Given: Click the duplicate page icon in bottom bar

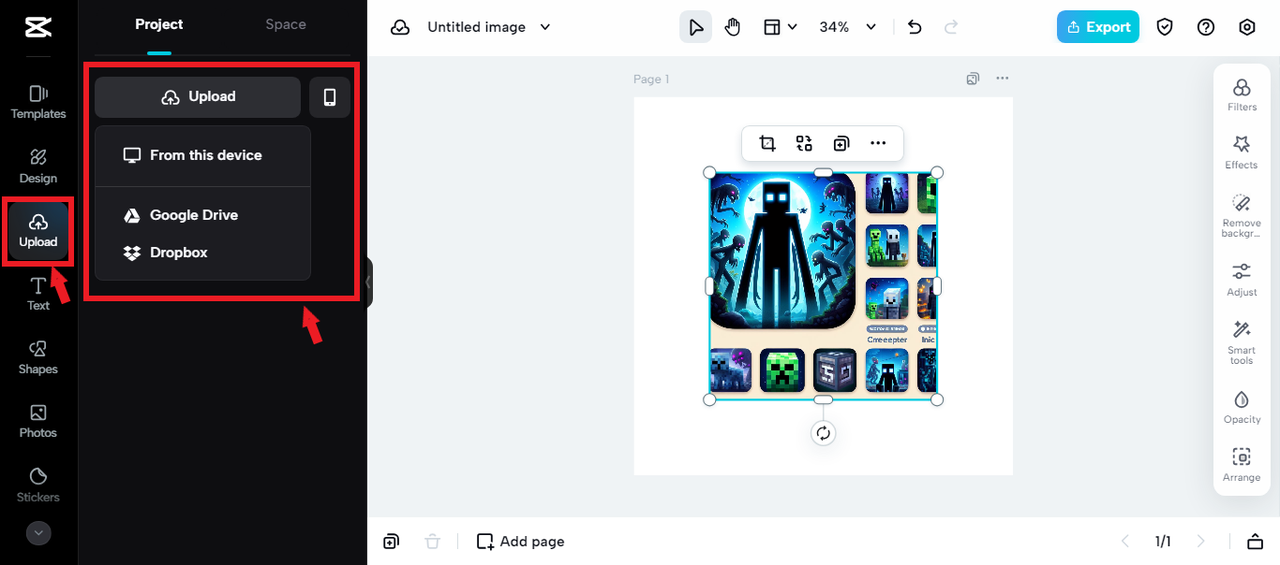Looking at the screenshot, I should 391,541.
